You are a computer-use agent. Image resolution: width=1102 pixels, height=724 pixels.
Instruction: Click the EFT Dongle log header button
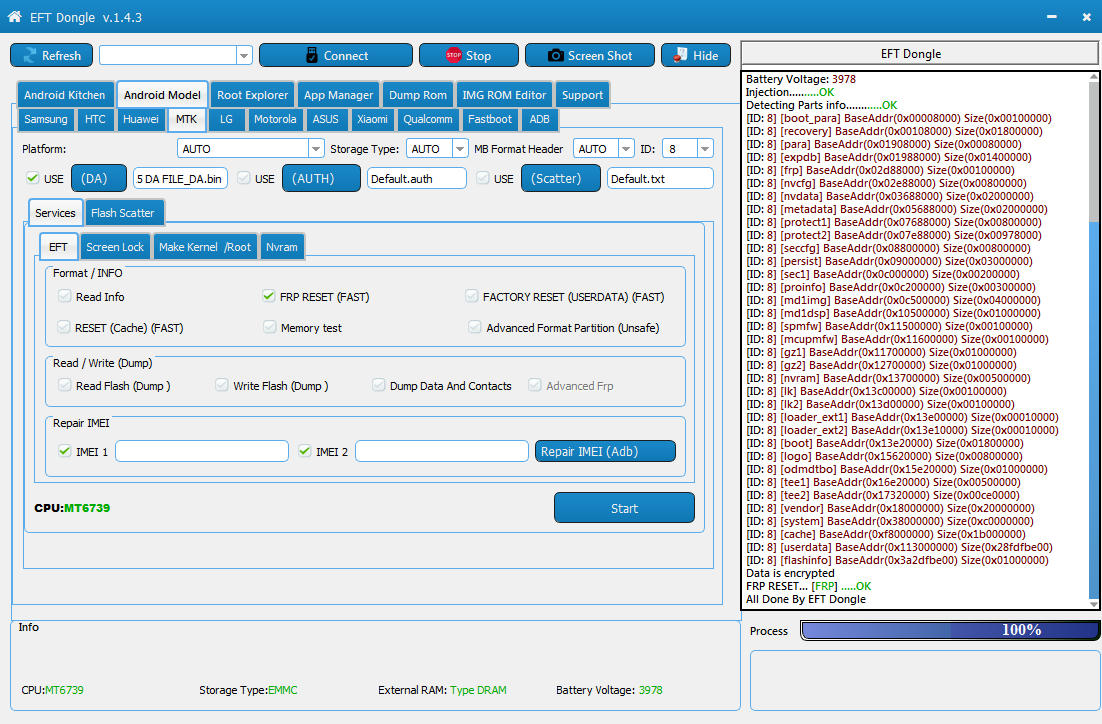919,53
